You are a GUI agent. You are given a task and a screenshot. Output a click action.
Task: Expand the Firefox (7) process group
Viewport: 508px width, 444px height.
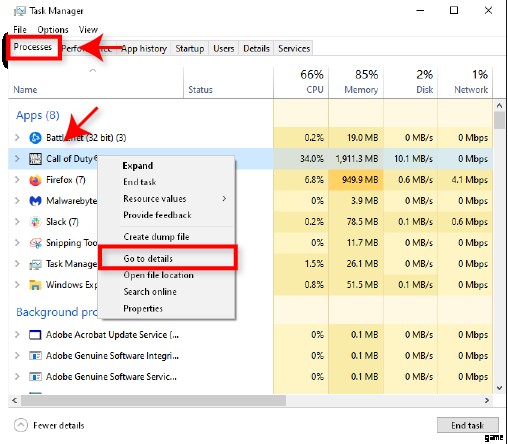tap(17, 180)
